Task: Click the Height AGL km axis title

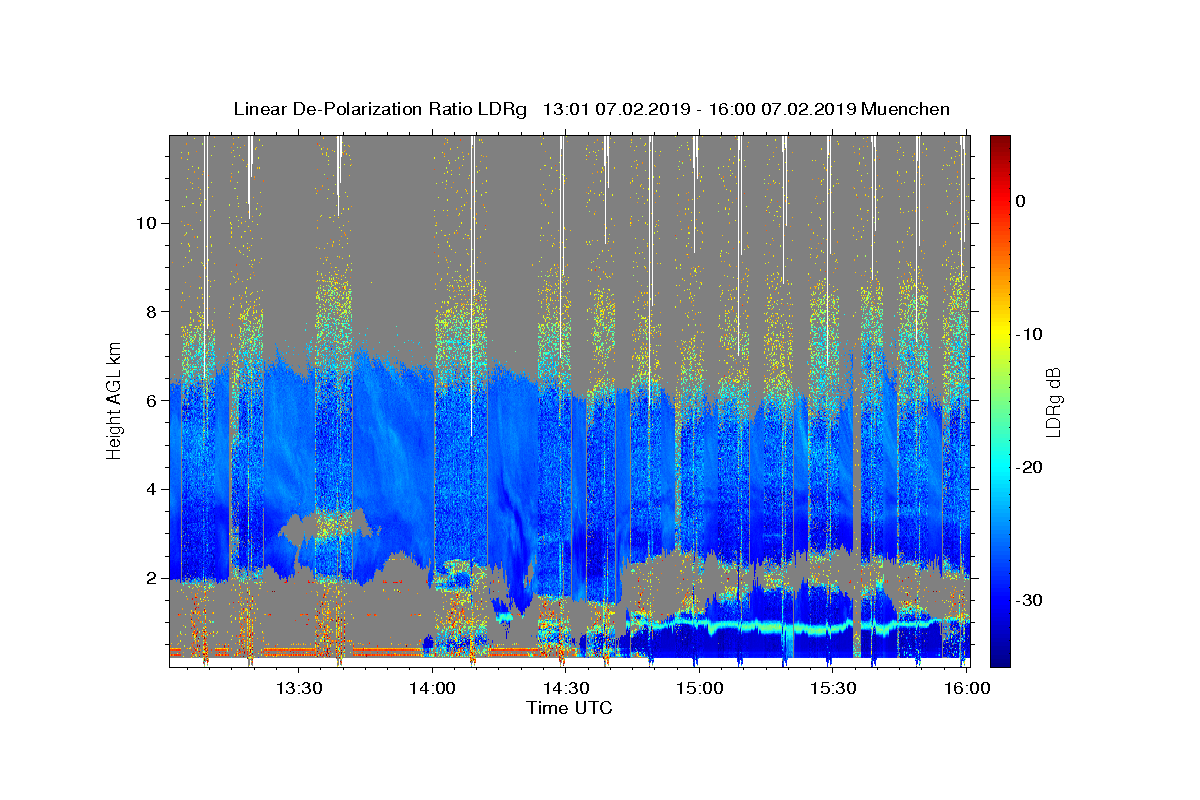Action: tap(115, 400)
